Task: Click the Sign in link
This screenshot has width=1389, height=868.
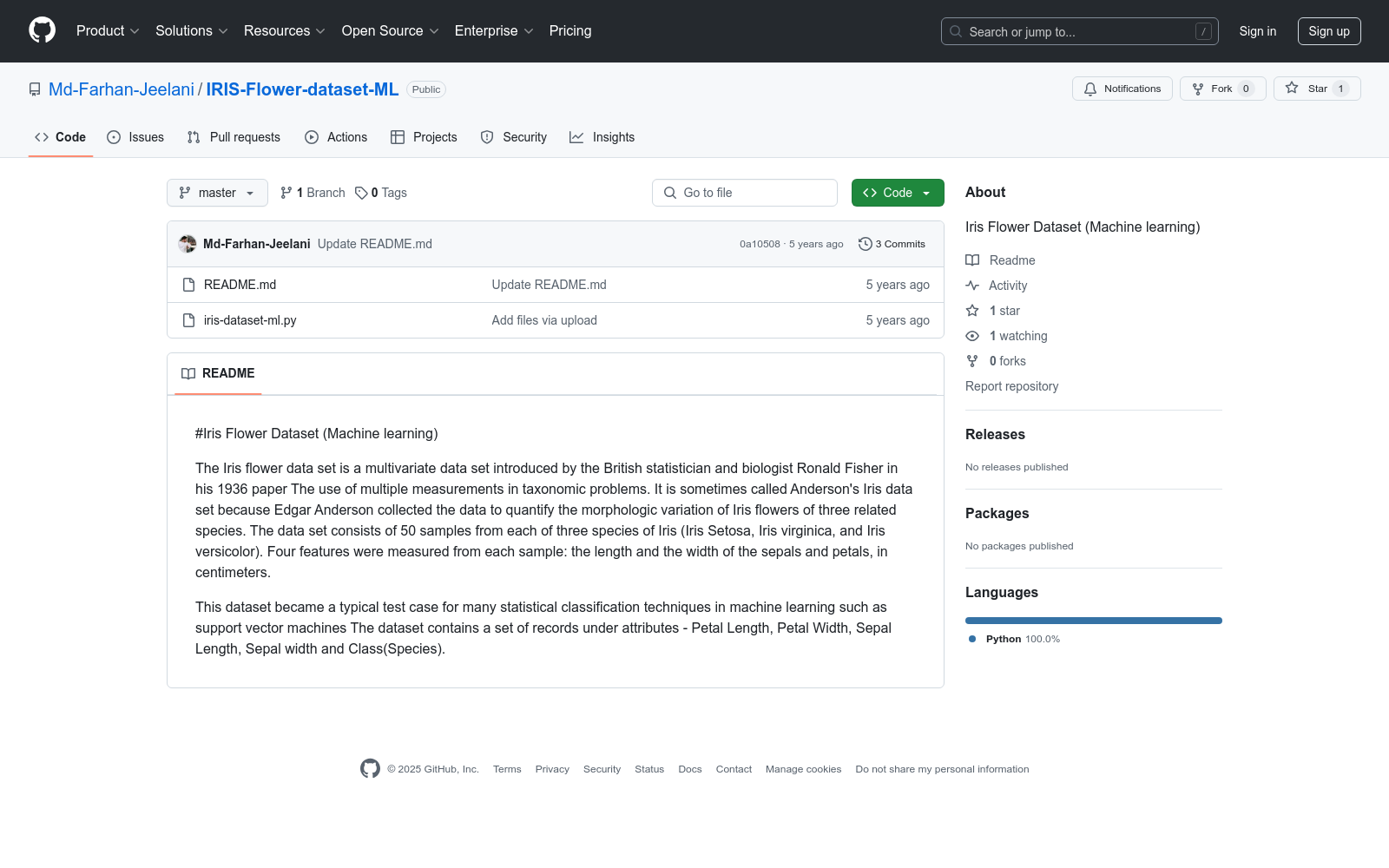Action: tap(1258, 31)
